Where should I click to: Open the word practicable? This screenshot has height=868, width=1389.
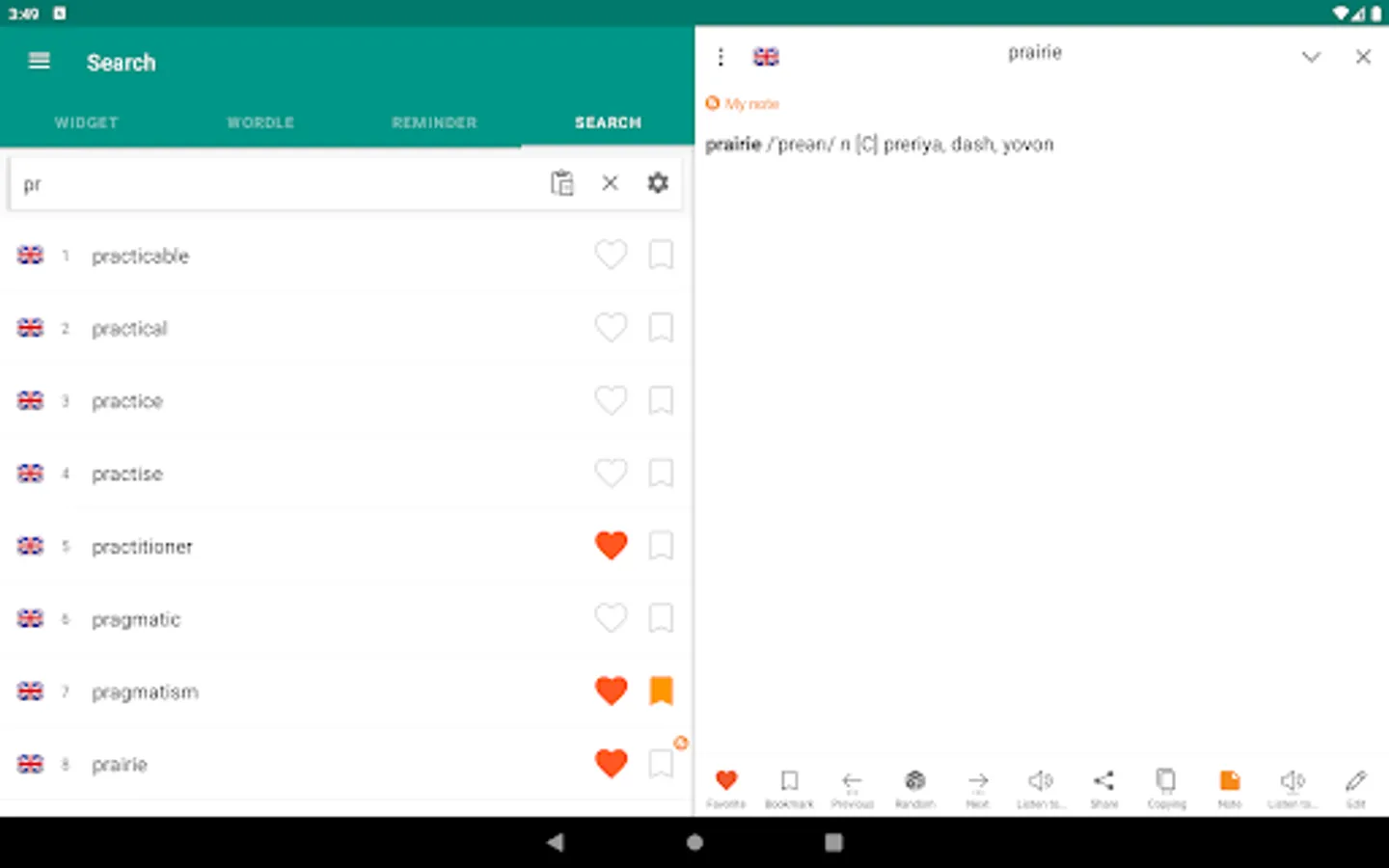click(140, 256)
